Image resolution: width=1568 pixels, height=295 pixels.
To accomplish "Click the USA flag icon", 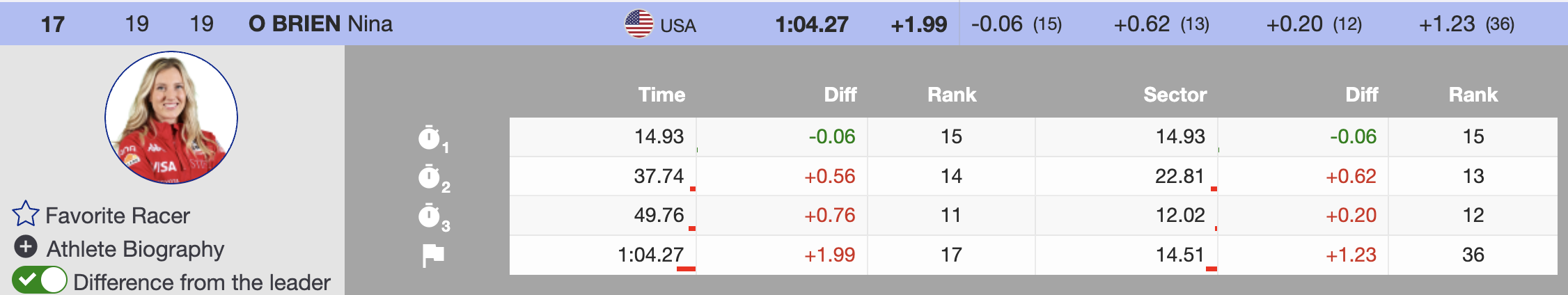I will [638, 24].
